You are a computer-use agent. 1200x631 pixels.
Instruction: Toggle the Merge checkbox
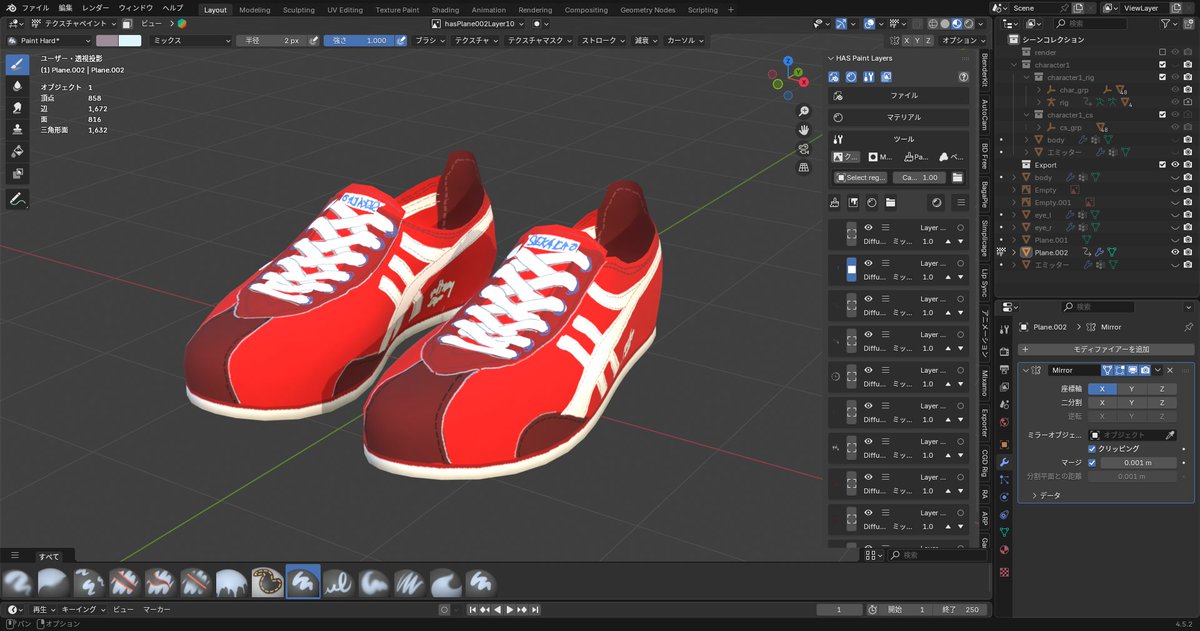[x=1092, y=462]
